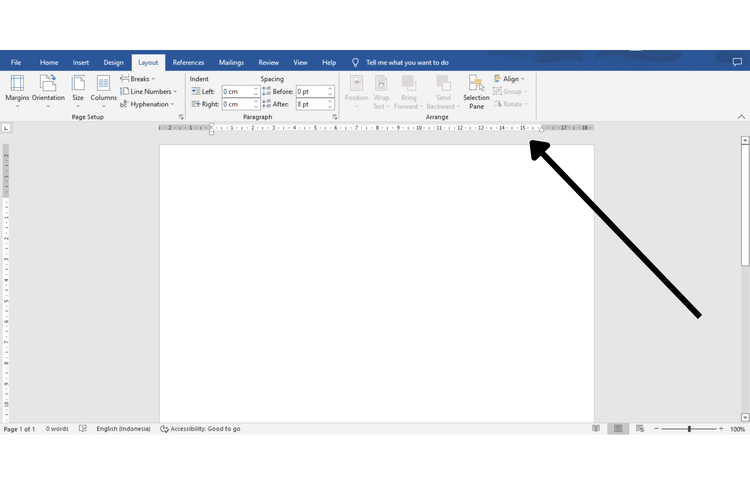Click the right indent ruler marker

click(541, 129)
